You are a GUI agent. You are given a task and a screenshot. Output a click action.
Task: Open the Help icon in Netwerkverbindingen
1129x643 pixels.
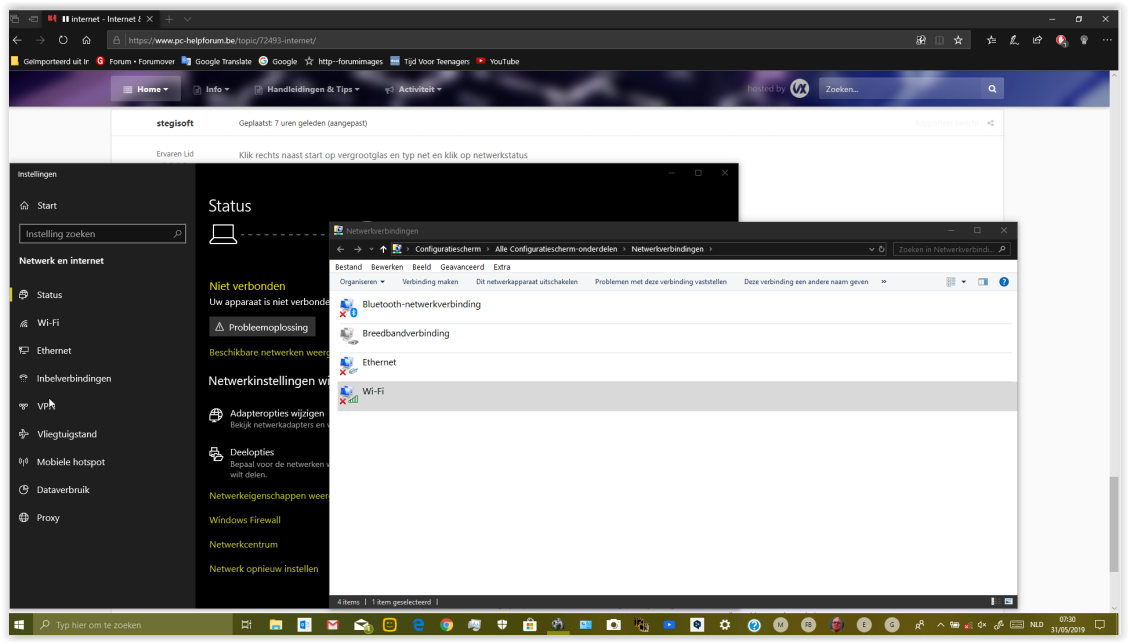pos(1004,282)
